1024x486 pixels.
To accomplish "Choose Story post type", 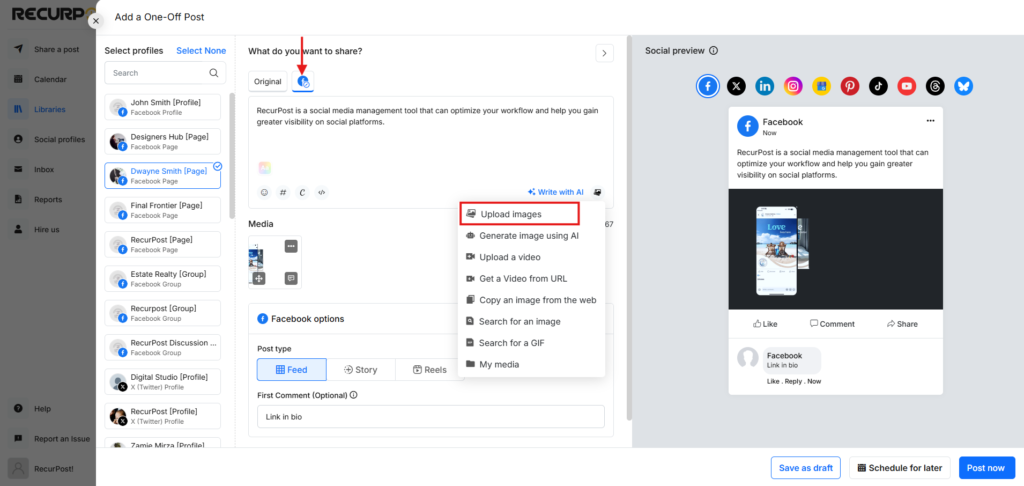I will pyautogui.click(x=360, y=370).
